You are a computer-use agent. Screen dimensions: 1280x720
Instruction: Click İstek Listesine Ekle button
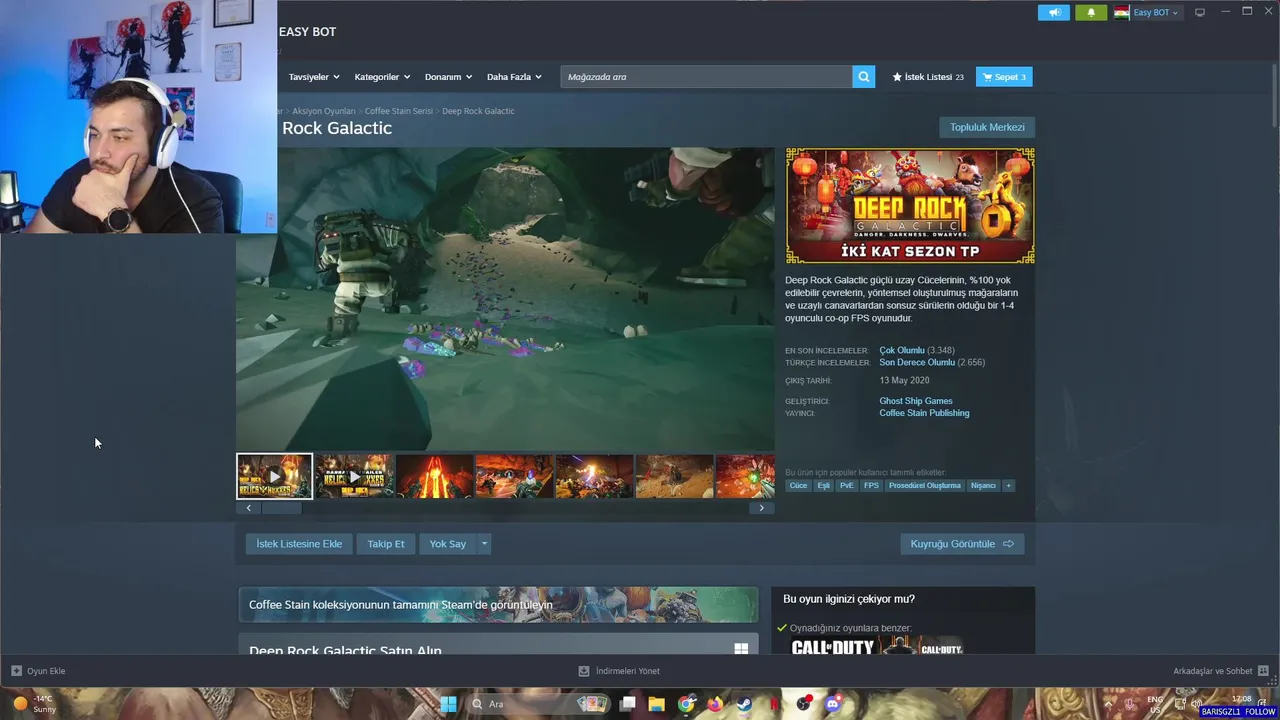coord(299,544)
